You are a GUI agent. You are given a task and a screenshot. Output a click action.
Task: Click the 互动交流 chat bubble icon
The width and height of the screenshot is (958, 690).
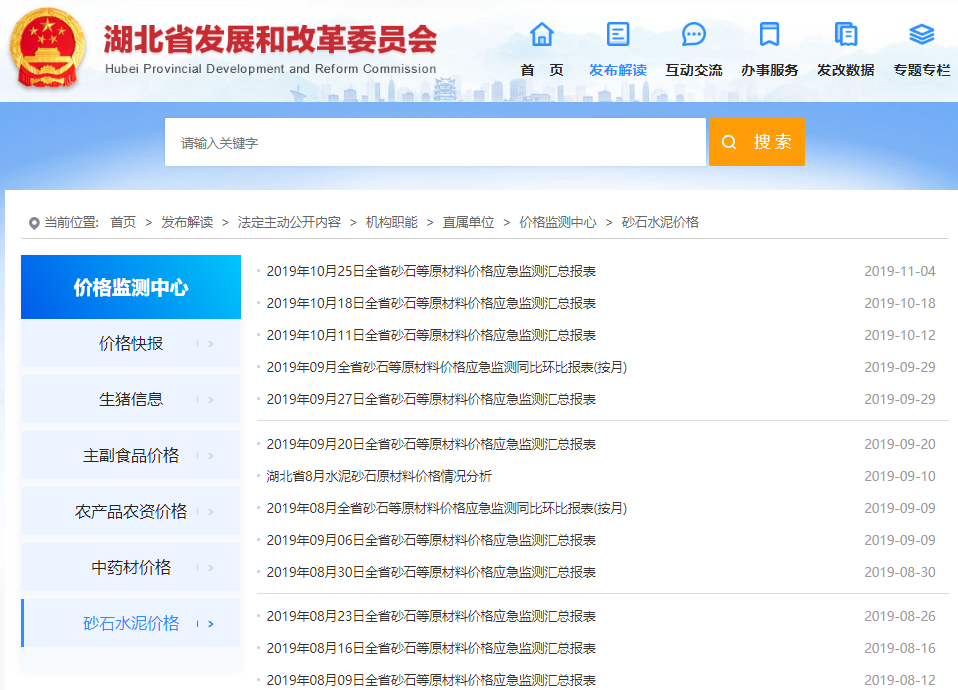coord(693,34)
